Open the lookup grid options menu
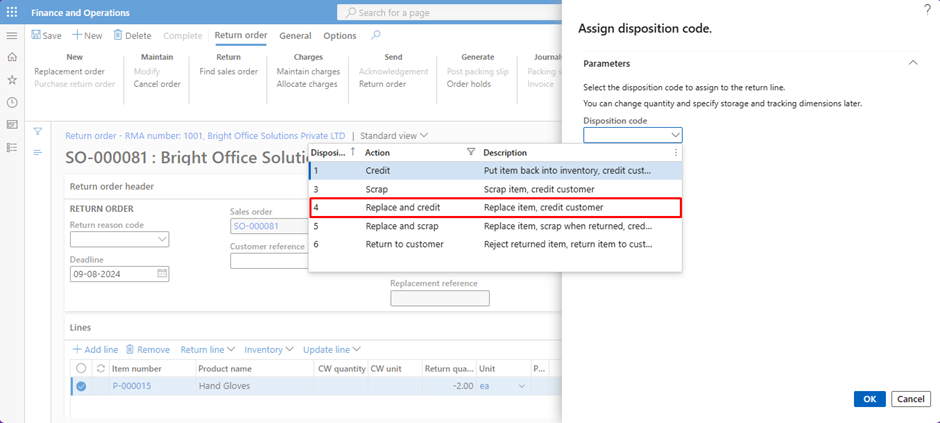Viewport: 940px width, 423px height. pyautogui.click(x=676, y=153)
